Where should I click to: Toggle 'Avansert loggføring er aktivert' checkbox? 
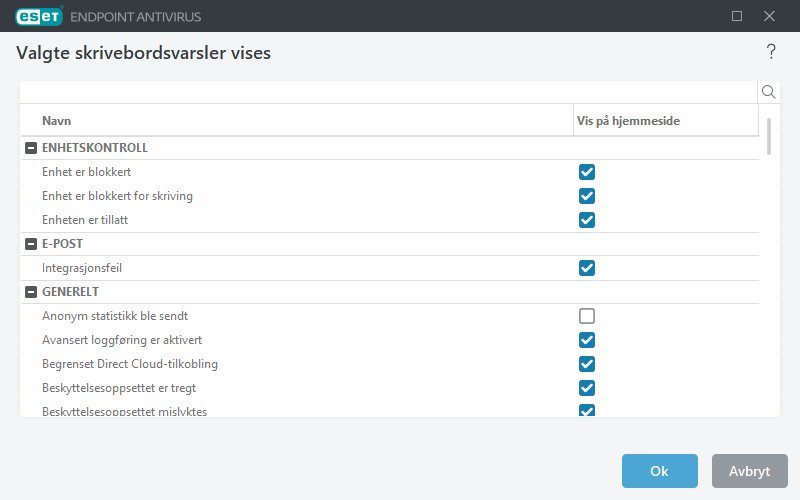click(x=587, y=340)
